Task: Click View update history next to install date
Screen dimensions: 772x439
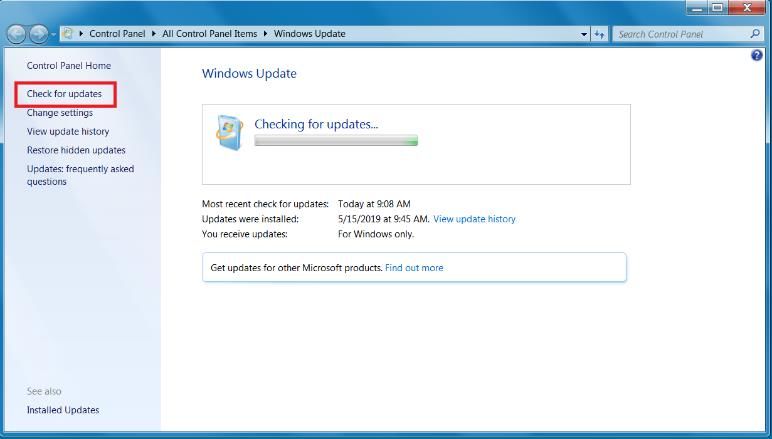Action: [x=474, y=219]
